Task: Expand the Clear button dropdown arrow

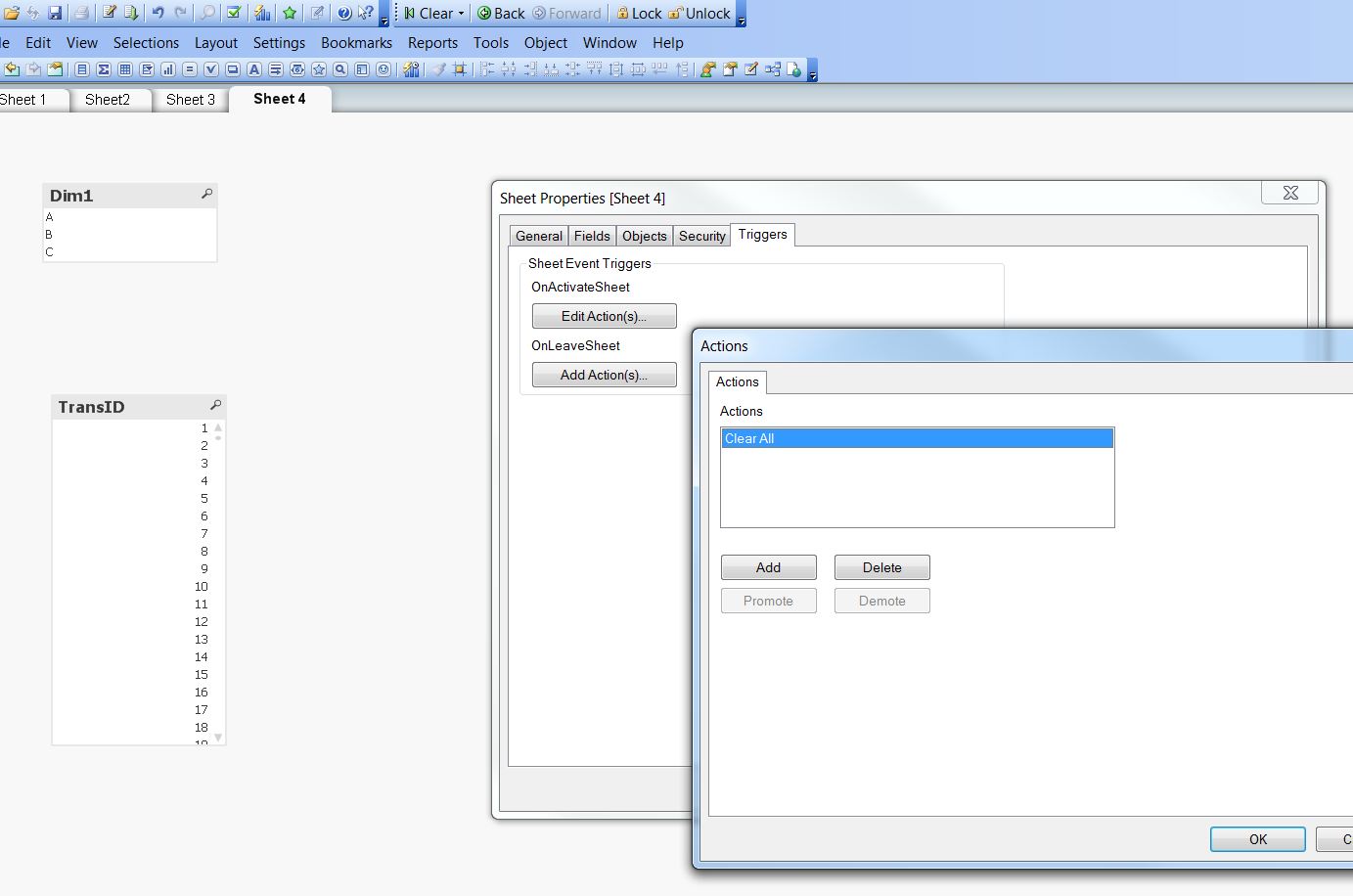Action: (461, 14)
